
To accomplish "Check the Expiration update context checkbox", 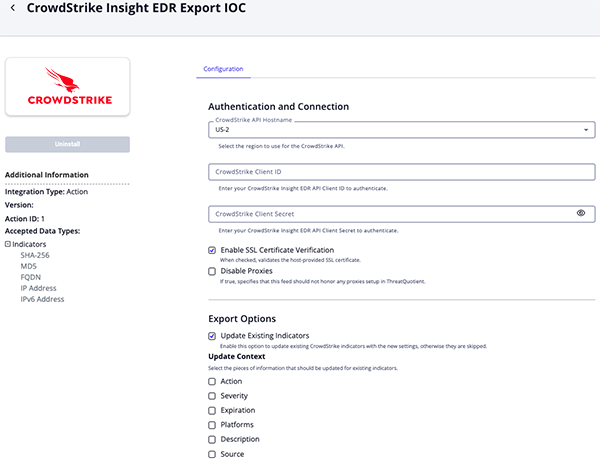I will click(x=212, y=410).
